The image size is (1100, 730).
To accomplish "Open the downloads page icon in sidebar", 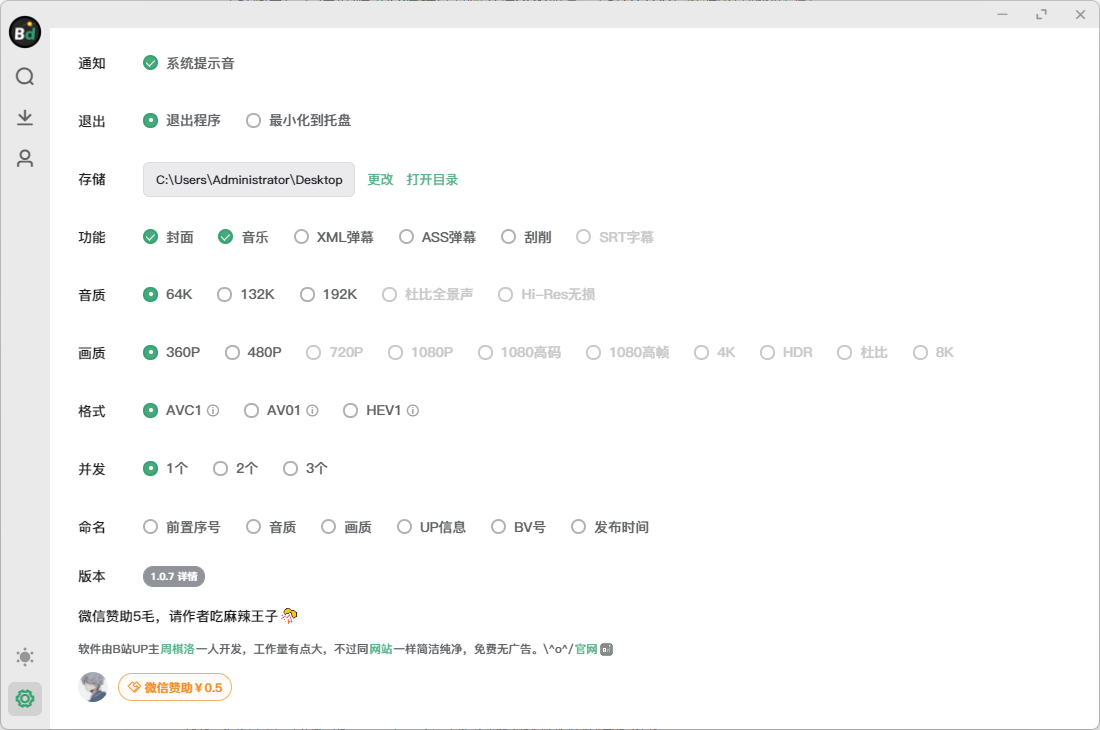I will 25,117.
